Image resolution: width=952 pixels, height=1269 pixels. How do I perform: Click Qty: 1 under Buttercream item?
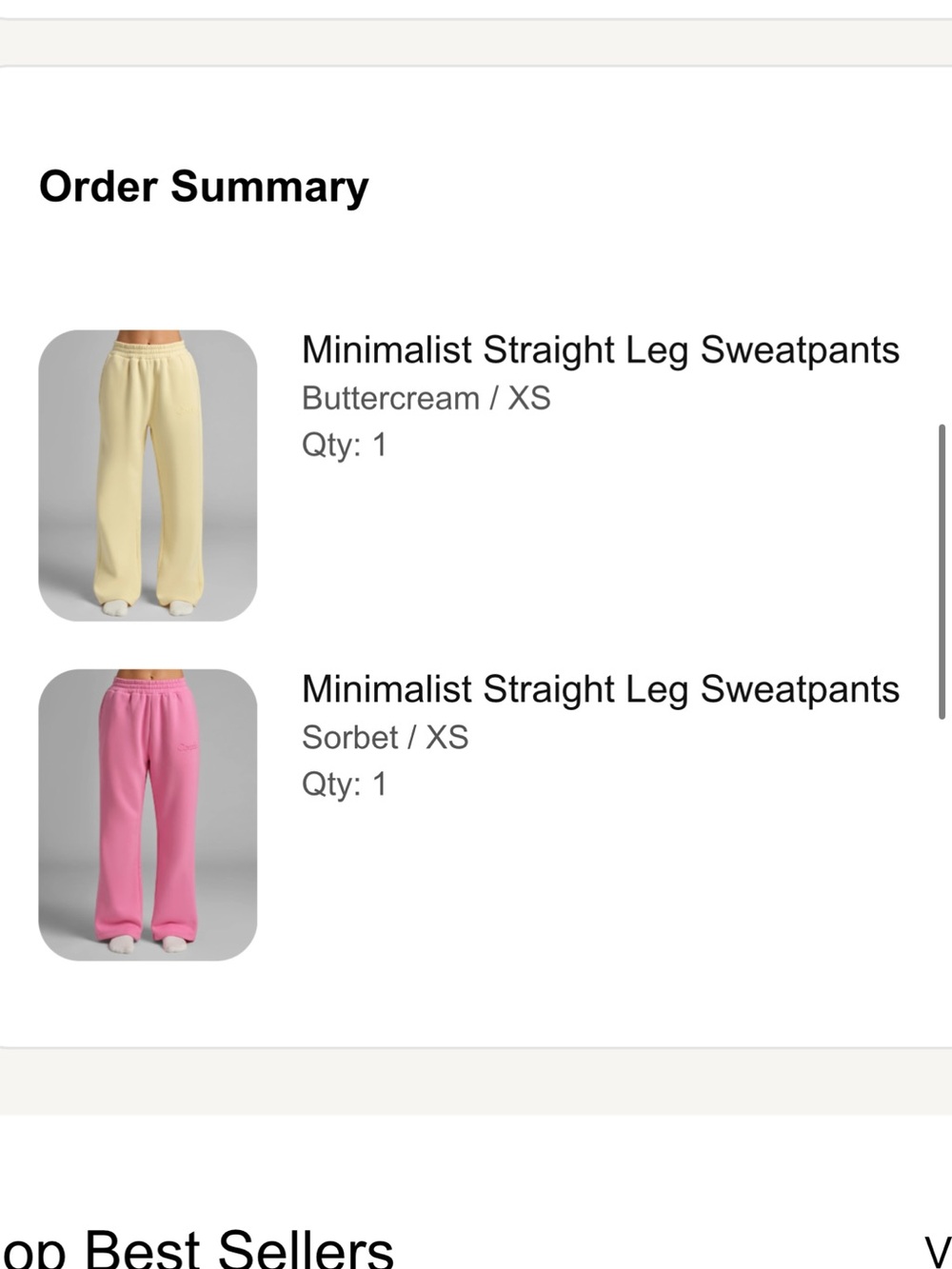(x=344, y=445)
